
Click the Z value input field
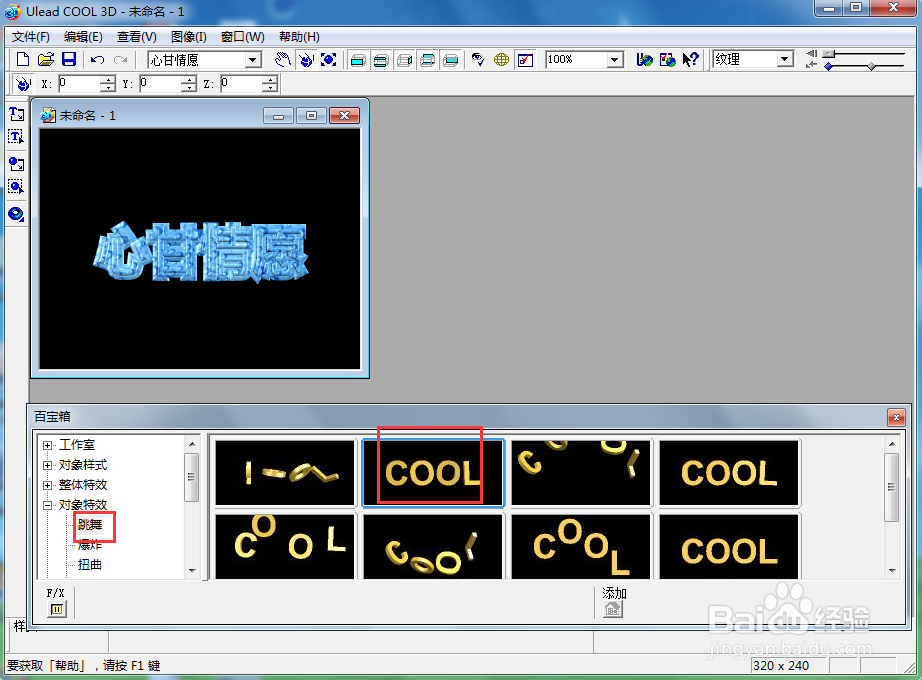(x=241, y=84)
